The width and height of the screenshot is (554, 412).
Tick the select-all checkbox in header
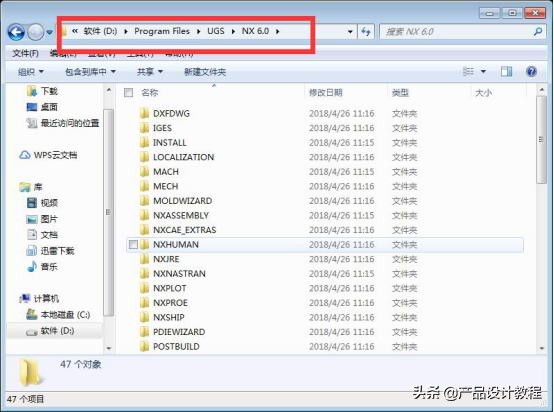[x=128, y=93]
